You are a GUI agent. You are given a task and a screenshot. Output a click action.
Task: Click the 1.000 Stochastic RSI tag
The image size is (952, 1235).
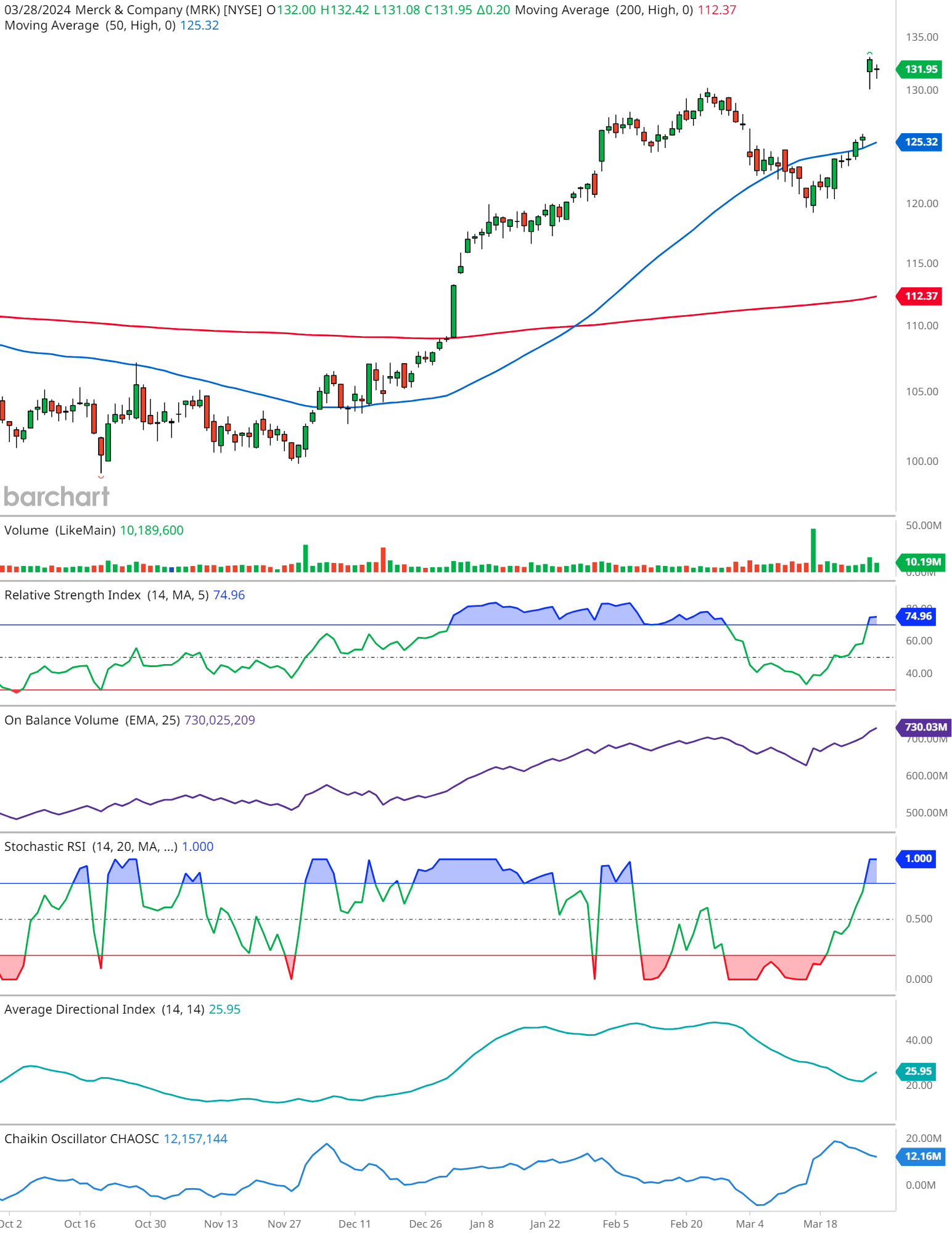[x=917, y=858]
